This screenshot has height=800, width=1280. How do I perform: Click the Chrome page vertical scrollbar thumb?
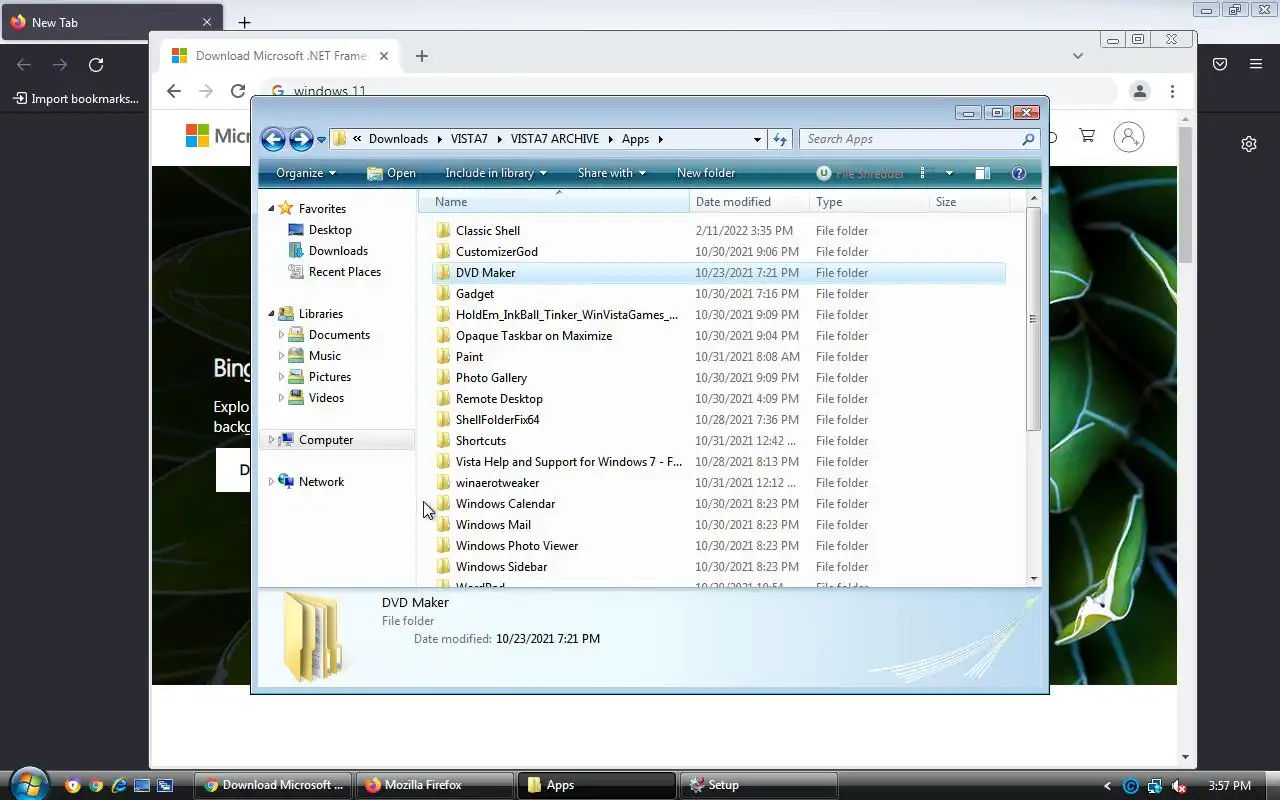tap(1186, 195)
